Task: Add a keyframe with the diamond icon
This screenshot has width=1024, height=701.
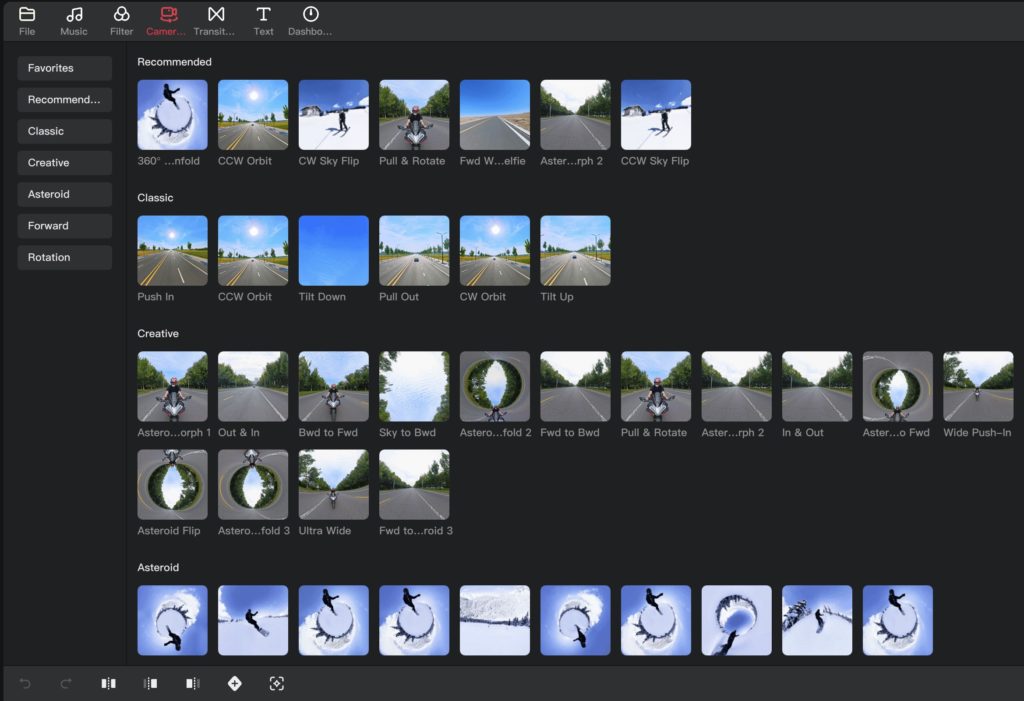Action: [x=234, y=683]
